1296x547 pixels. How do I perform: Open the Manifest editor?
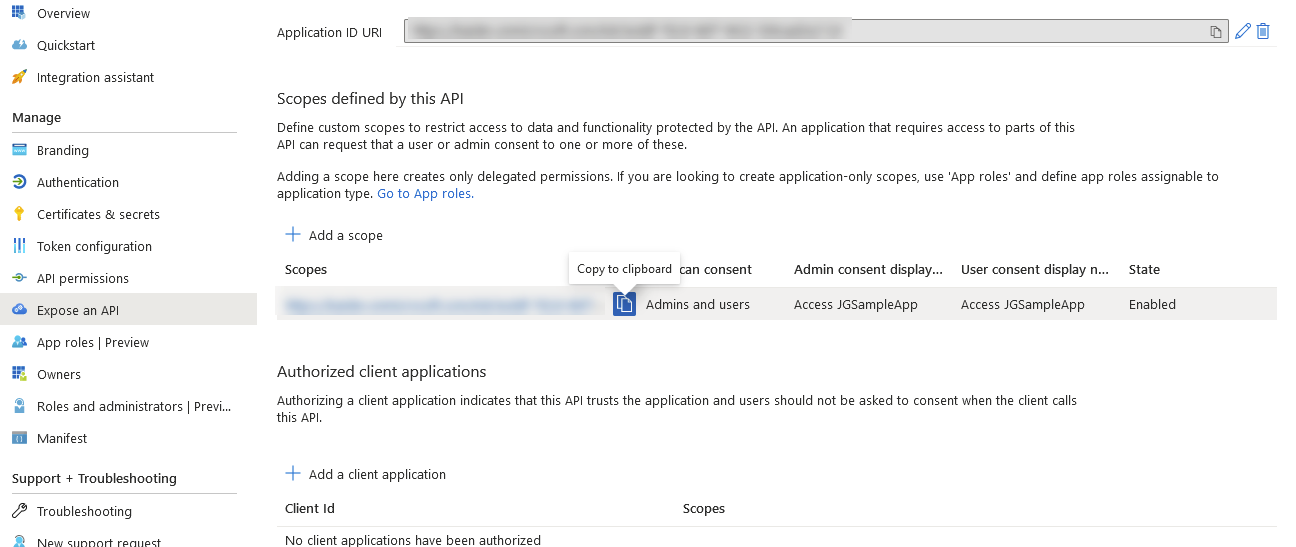(x=61, y=439)
